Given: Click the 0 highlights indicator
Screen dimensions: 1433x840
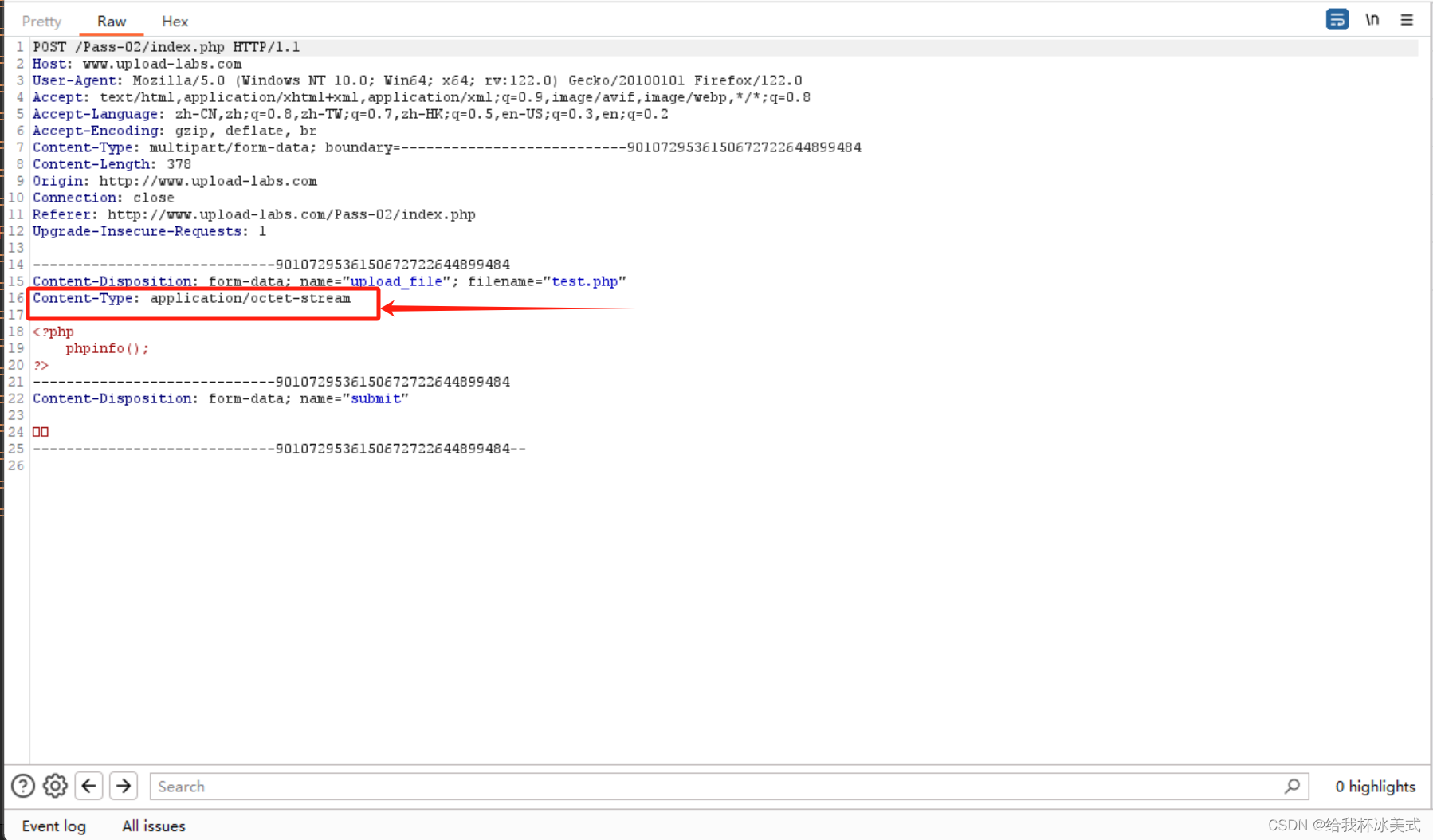Looking at the screenshot, I should (1376, 786).
